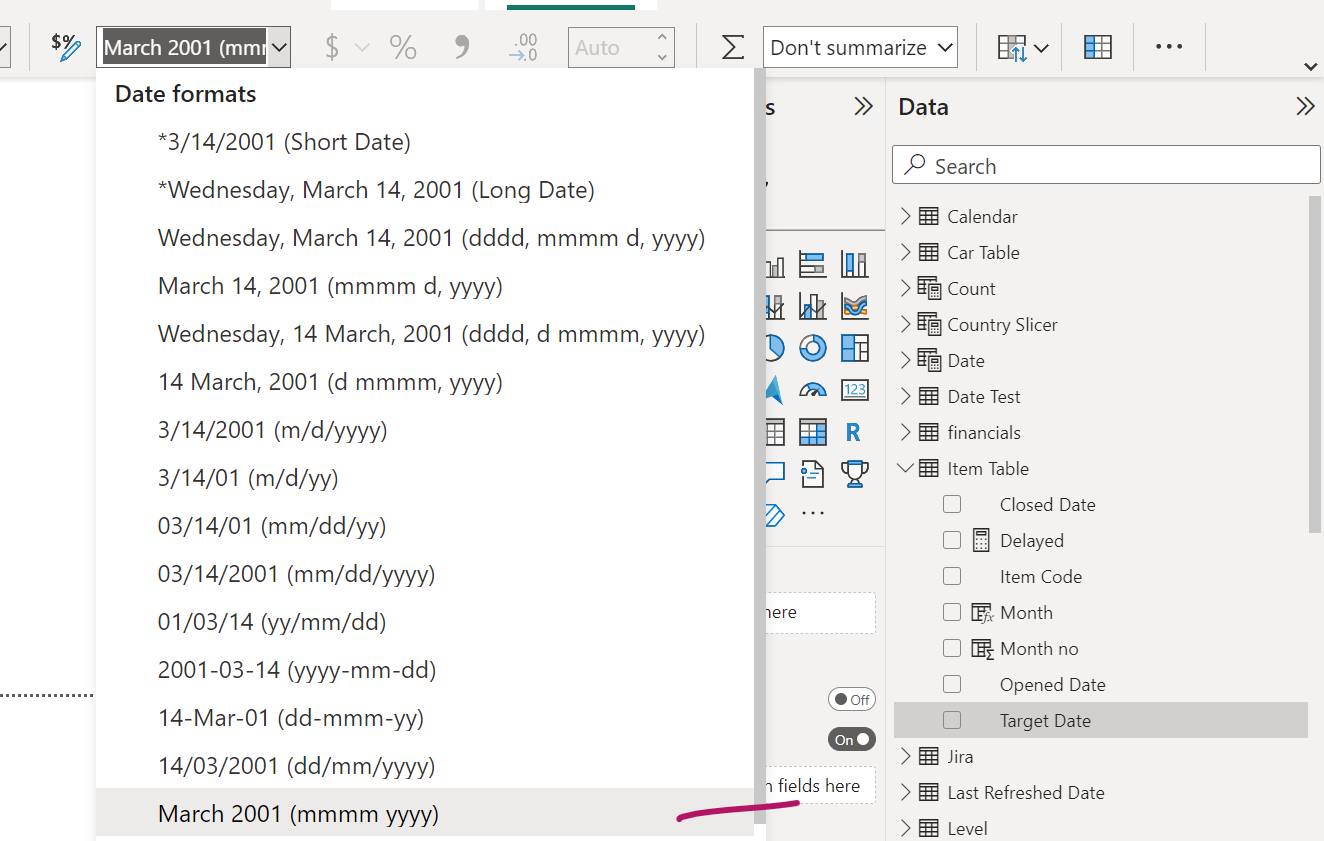Select line and clustered column chart

pos(812,305)
